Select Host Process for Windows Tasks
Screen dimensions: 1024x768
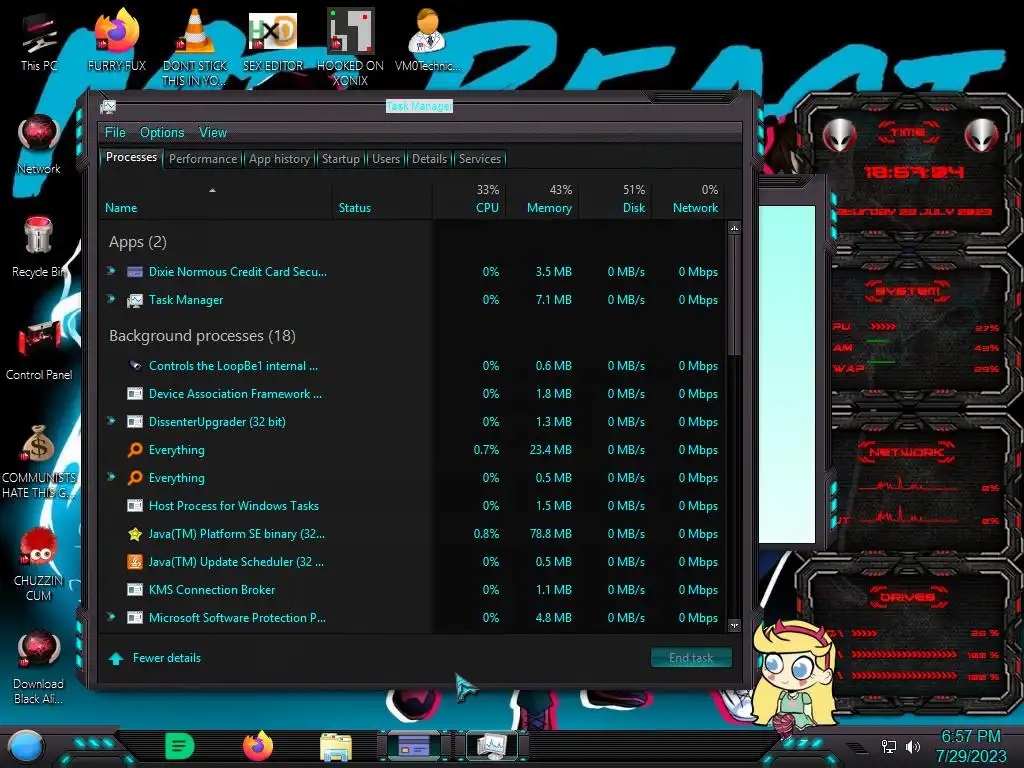pyautogui.click(x=413, y=505)
